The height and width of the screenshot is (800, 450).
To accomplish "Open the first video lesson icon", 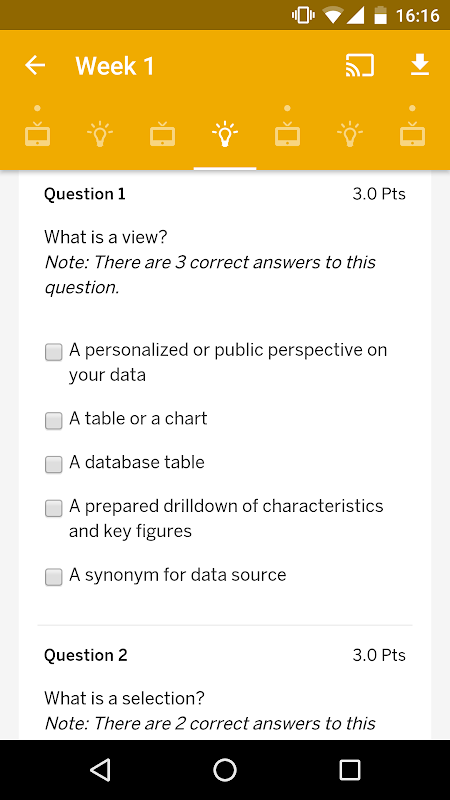I will coord(38,134).
